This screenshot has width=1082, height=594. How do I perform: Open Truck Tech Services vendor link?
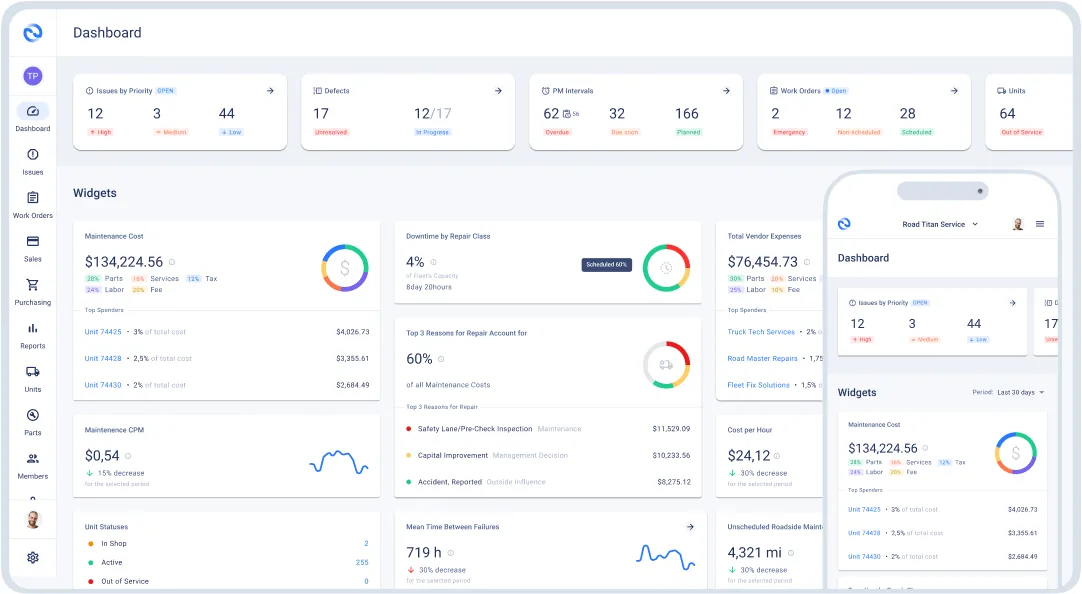point(761,332)
